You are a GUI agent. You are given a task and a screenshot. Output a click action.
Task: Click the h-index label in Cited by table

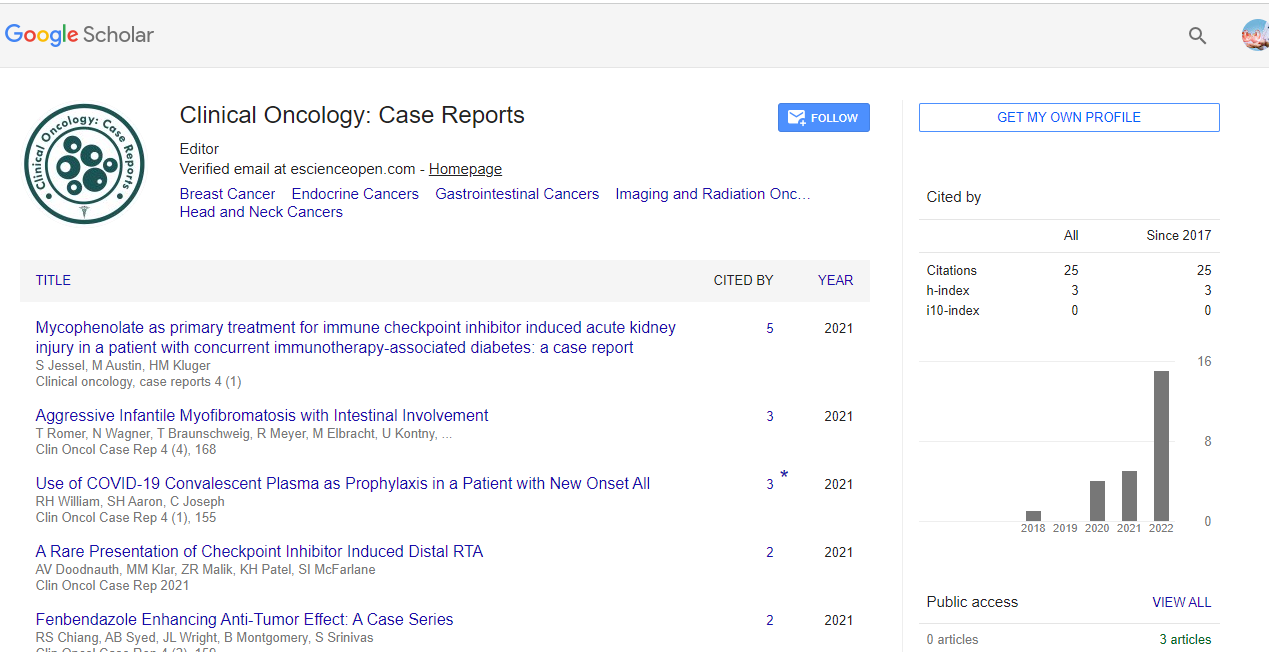pos(948,290)
